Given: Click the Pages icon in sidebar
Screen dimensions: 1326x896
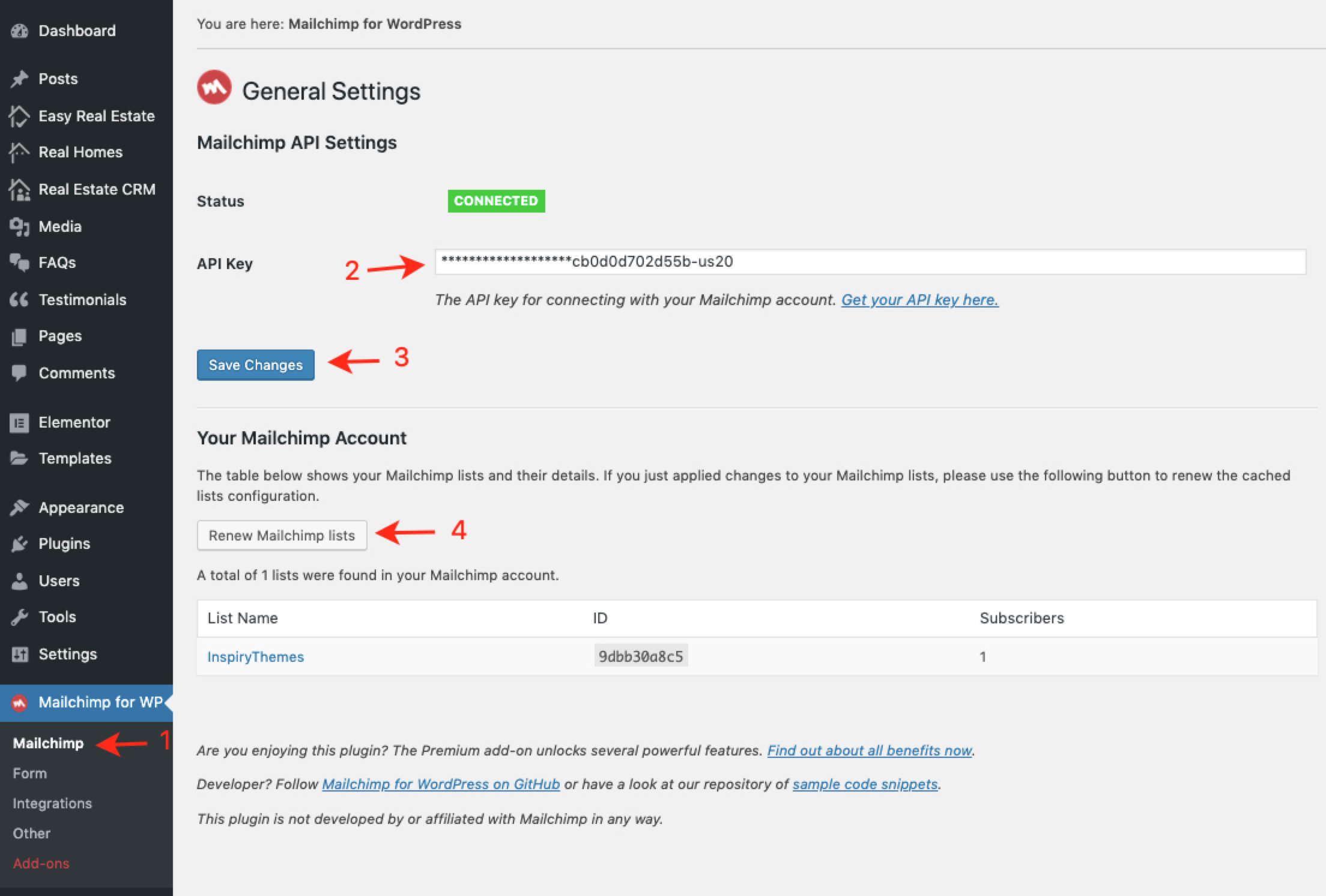Looking at the screenshot, I should coord(19,336).
